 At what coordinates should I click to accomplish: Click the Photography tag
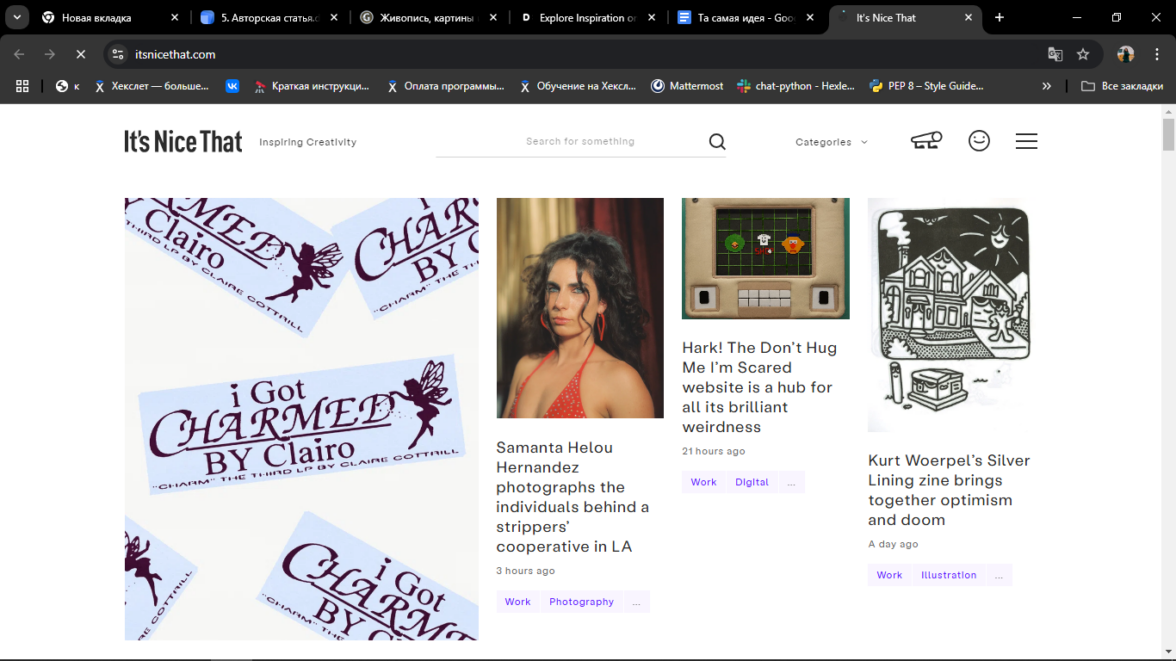pos(581,602)
